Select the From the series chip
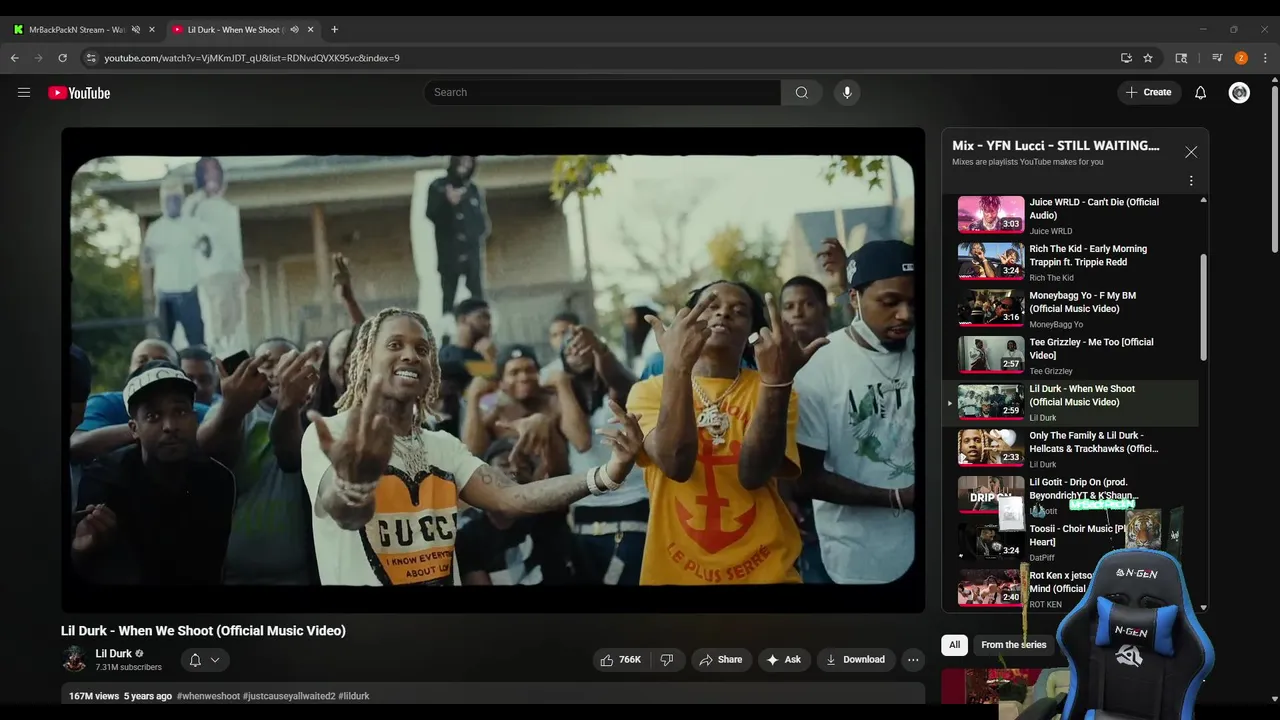The image size is (1280, 720). click(x=1013, y=645)
